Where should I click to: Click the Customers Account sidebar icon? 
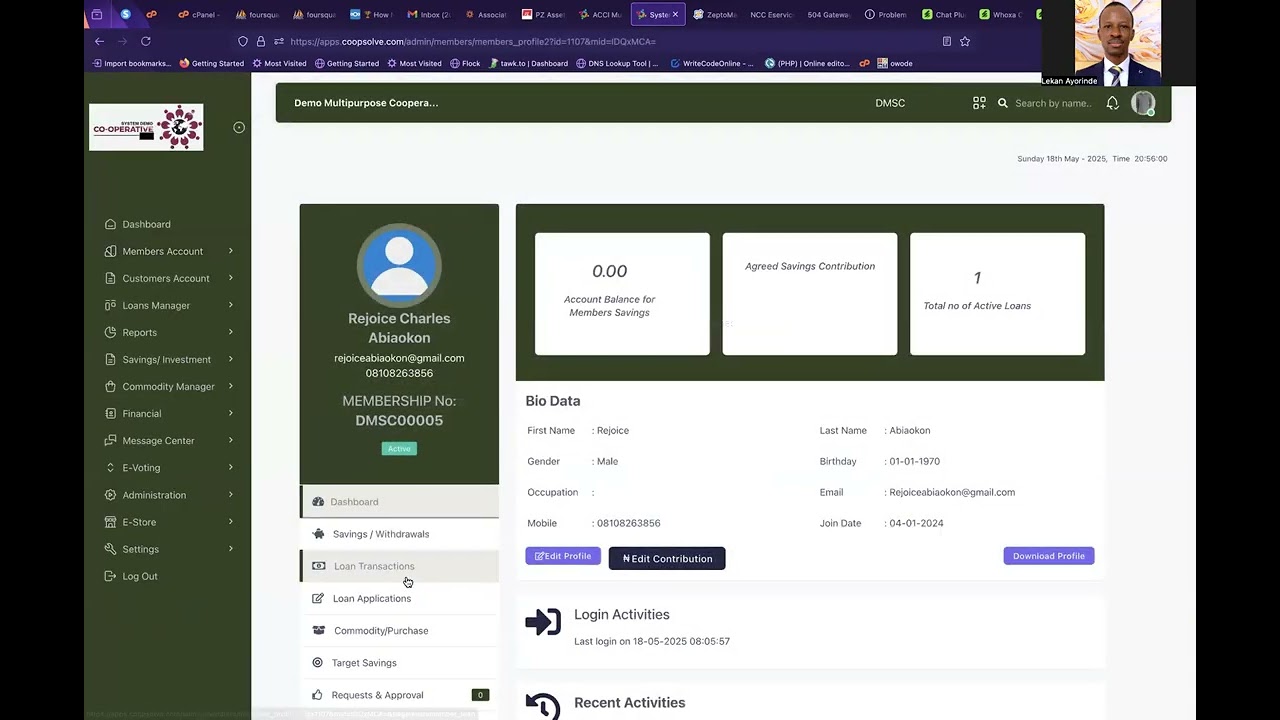(110, 278)
